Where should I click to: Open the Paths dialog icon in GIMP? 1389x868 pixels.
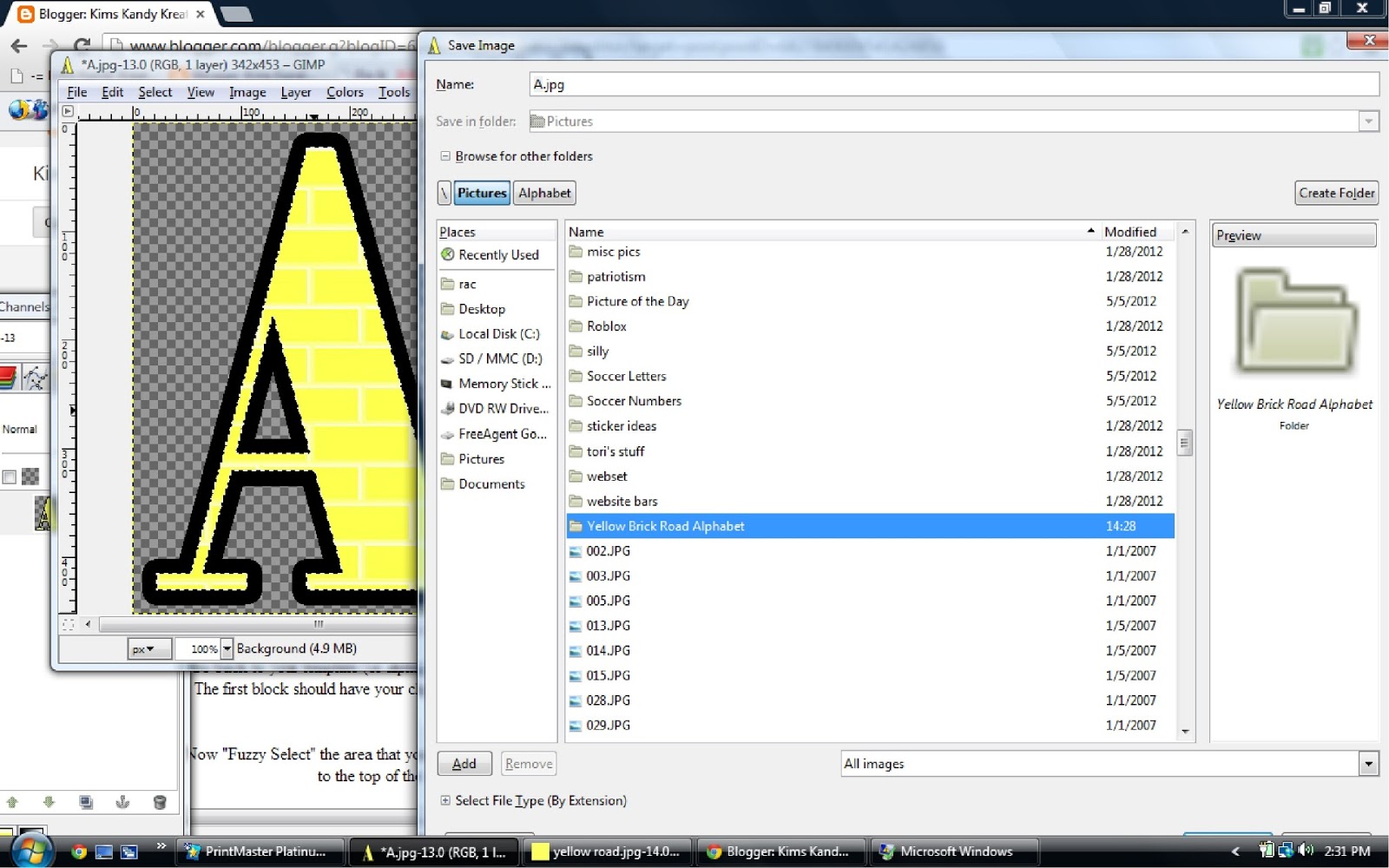pos(35,378)
